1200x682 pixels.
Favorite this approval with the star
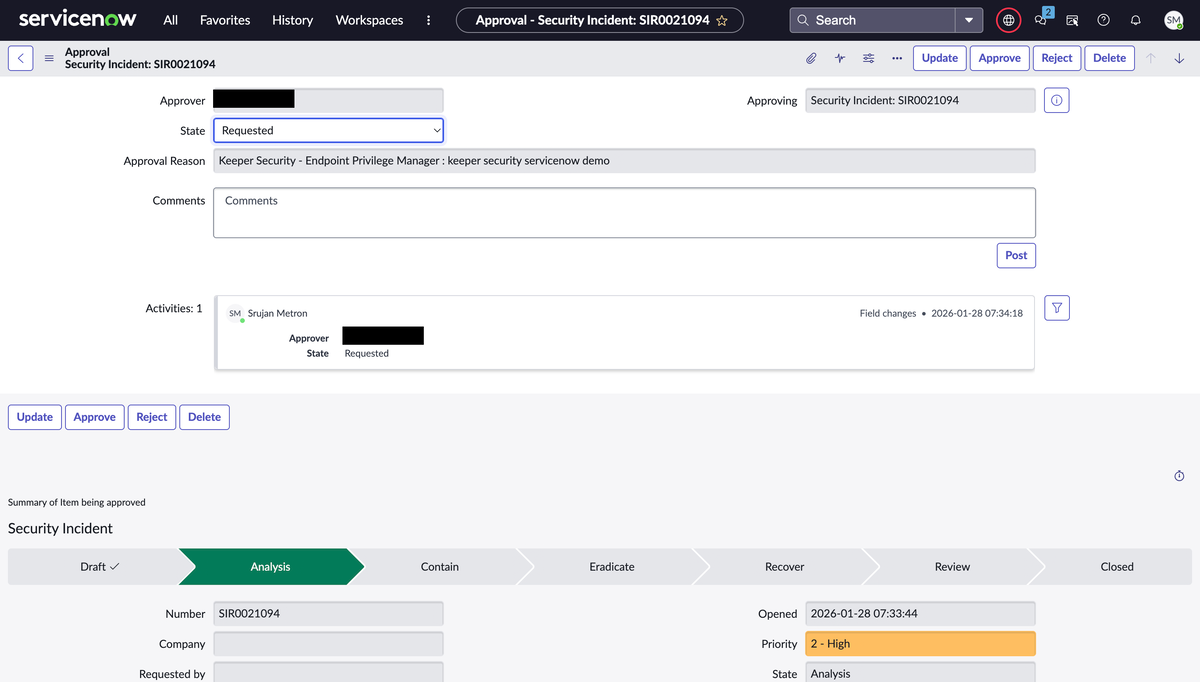722,20
